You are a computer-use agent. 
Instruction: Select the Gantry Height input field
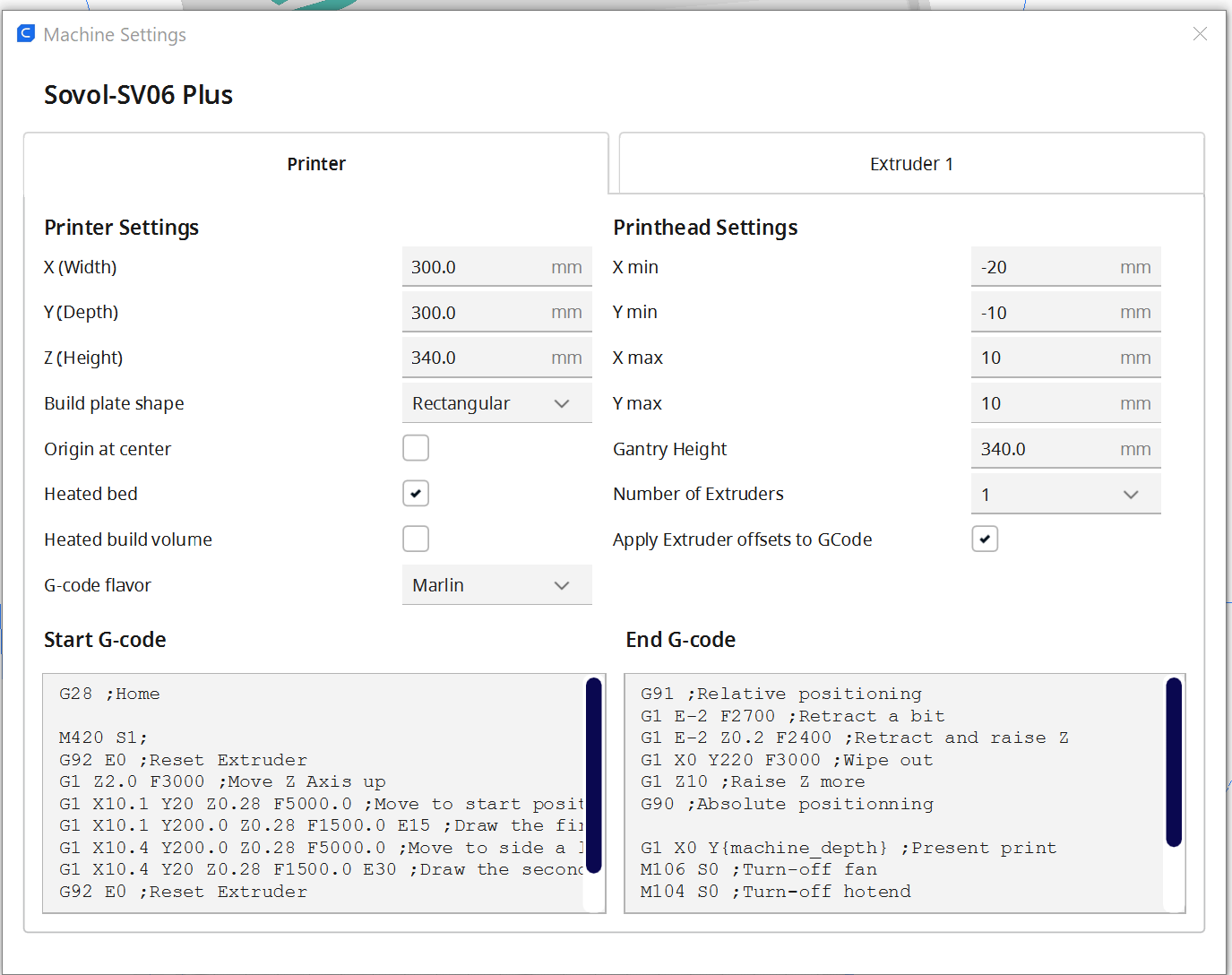point(1044,449)
